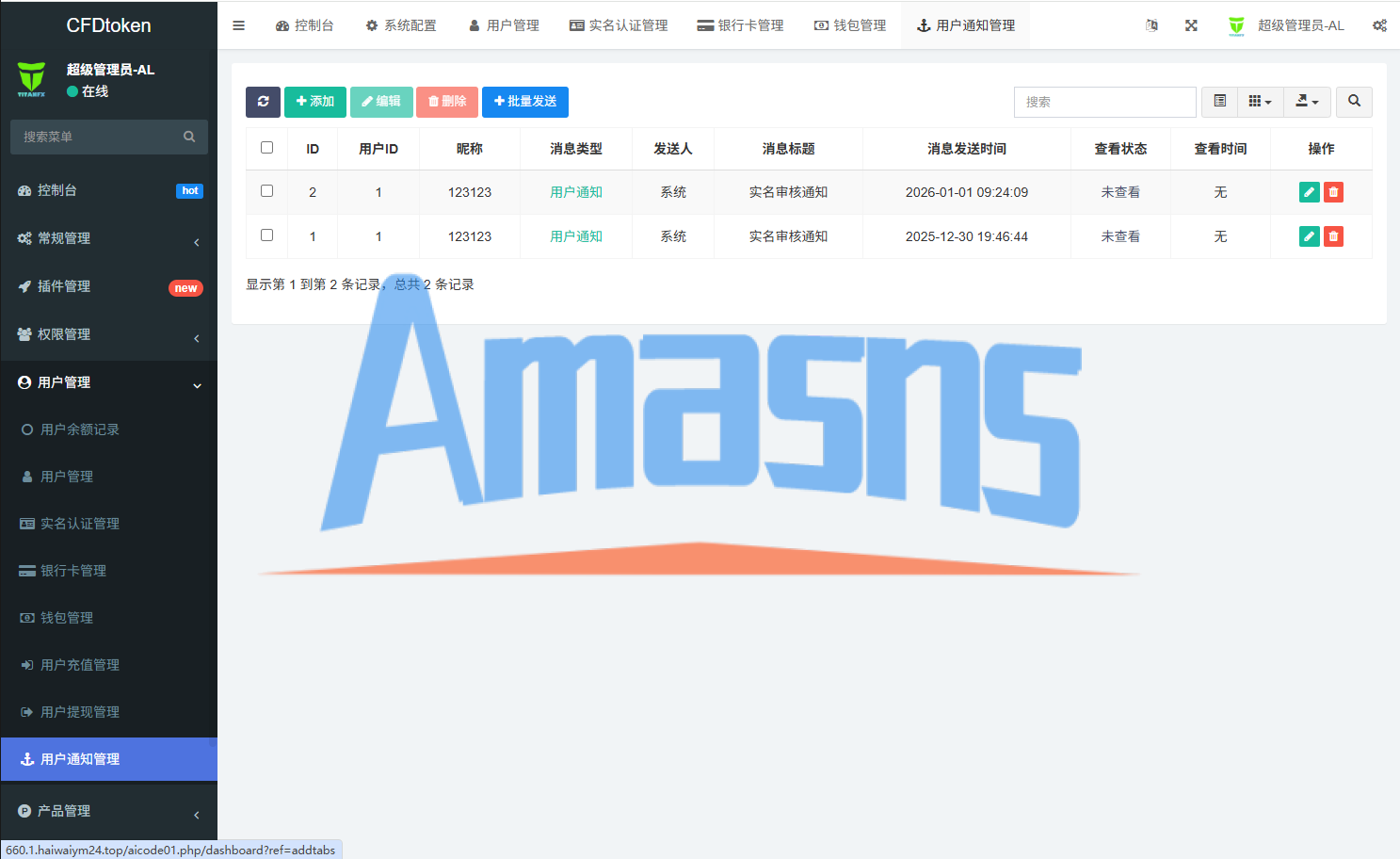This screenshot has height=859, width=1400.
Task: Edit the 2026-01-01 09:24:09 notification row
Action: pyautogui.click(x=1309, y=192)
